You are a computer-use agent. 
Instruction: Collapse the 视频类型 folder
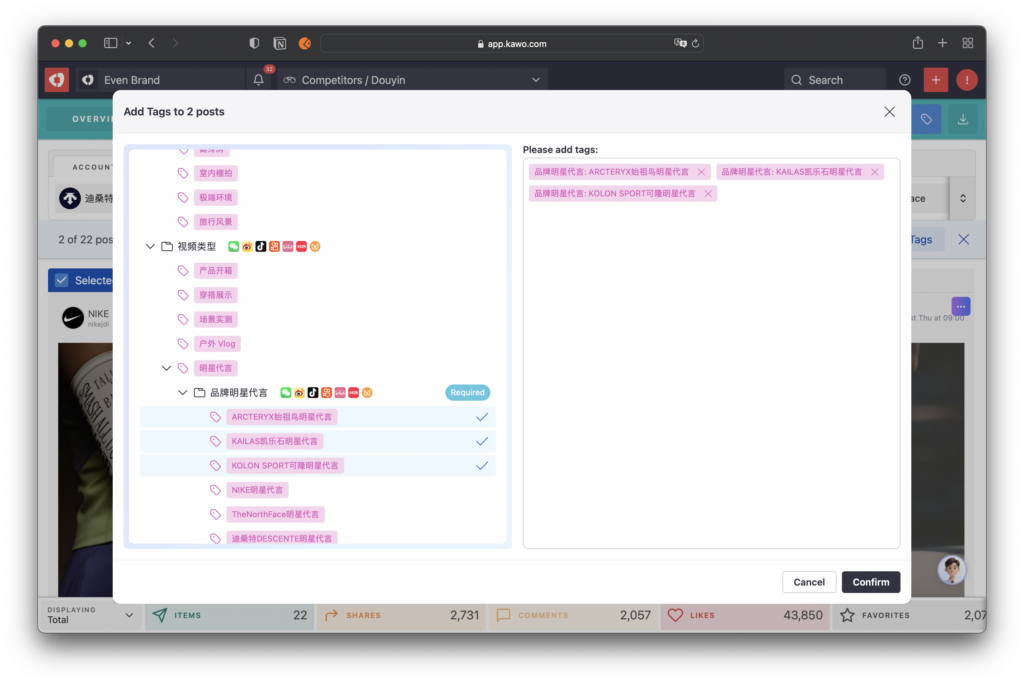point(150,246)
